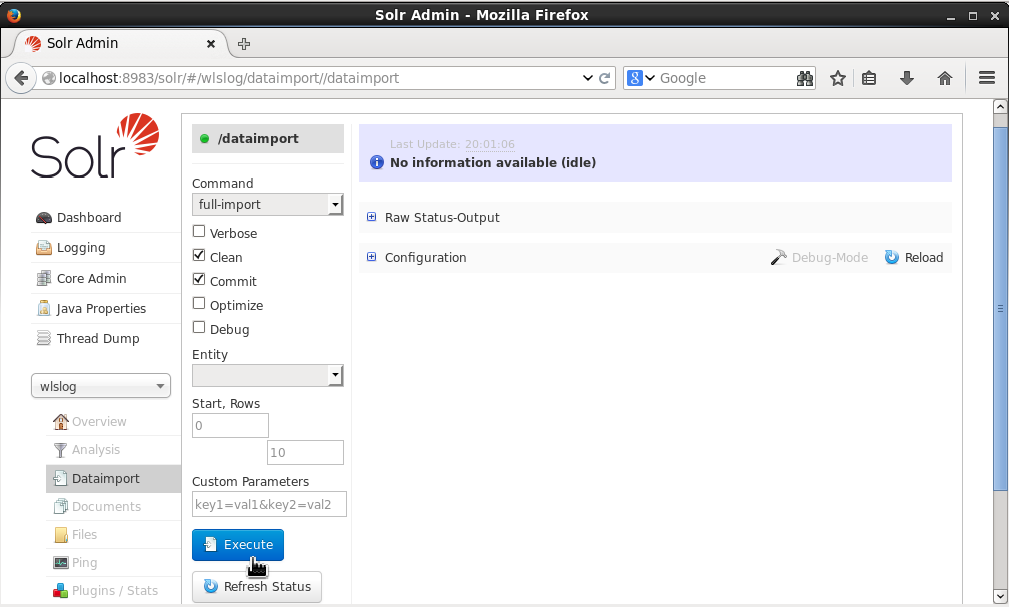Click the Firefox back arrow
Viewport: 1009px width, 607px height.
click(x=21, y=79)
